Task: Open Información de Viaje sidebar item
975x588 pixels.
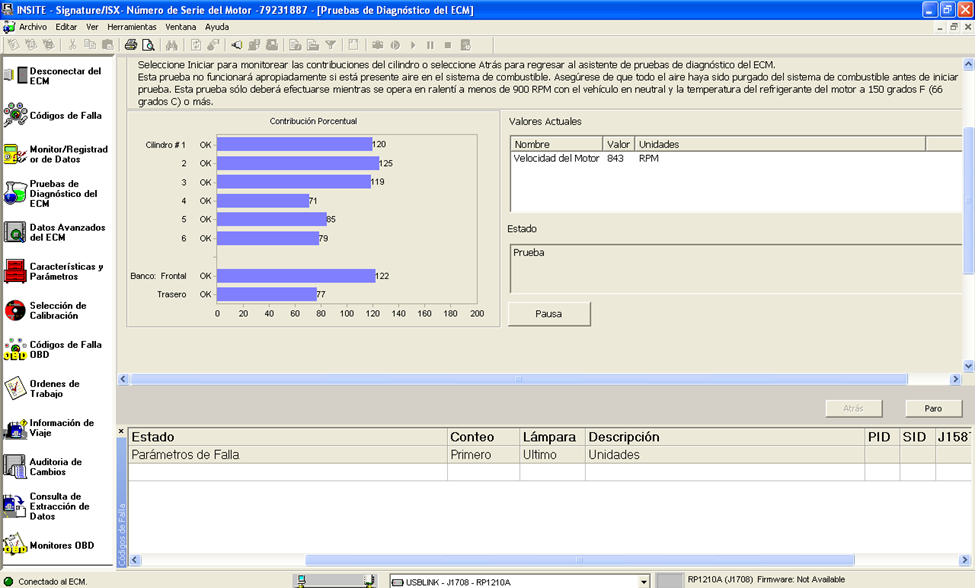Action: point(15,427)
